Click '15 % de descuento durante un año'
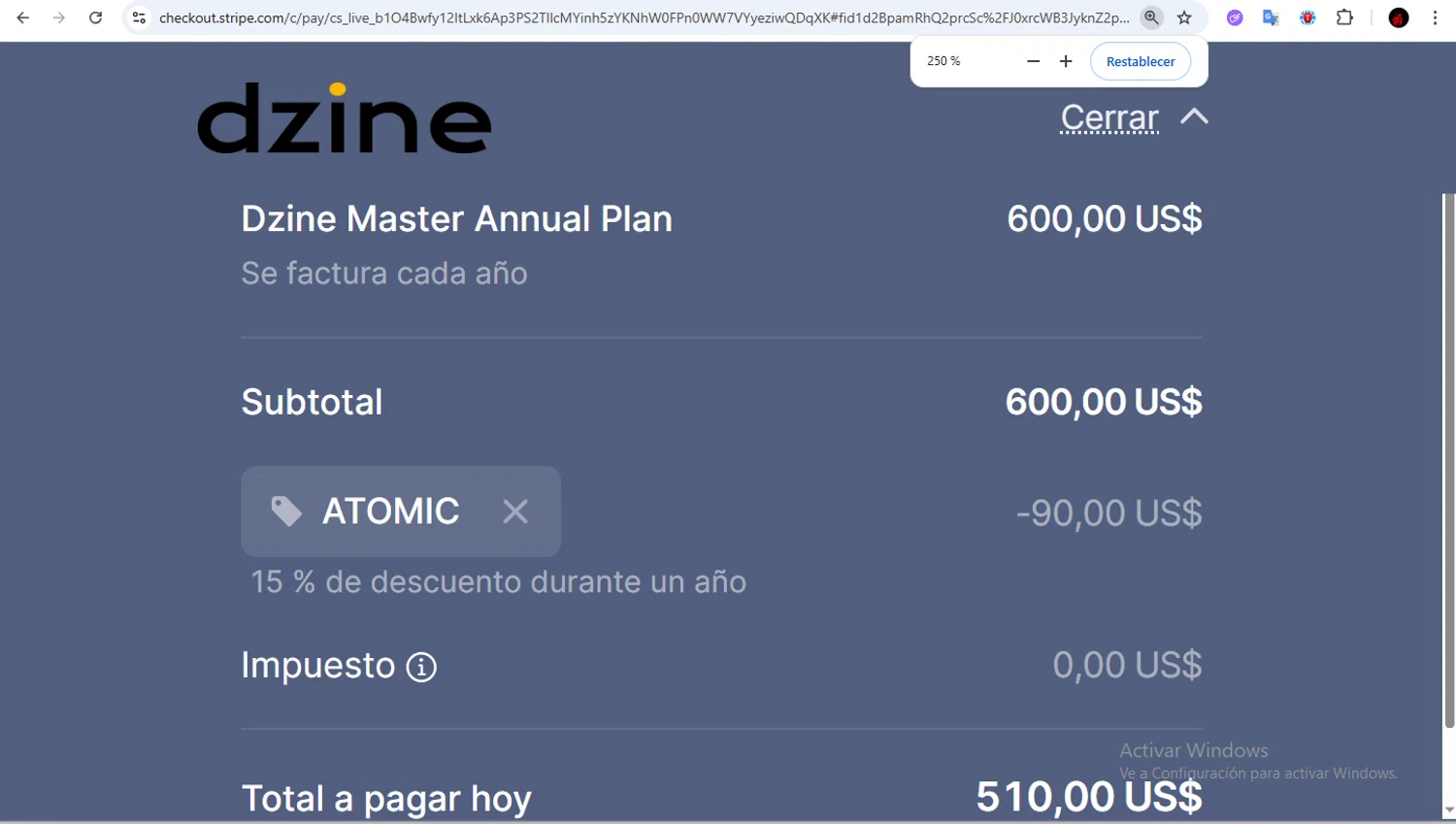This screenshot has width=1456, height=824. 499,581
